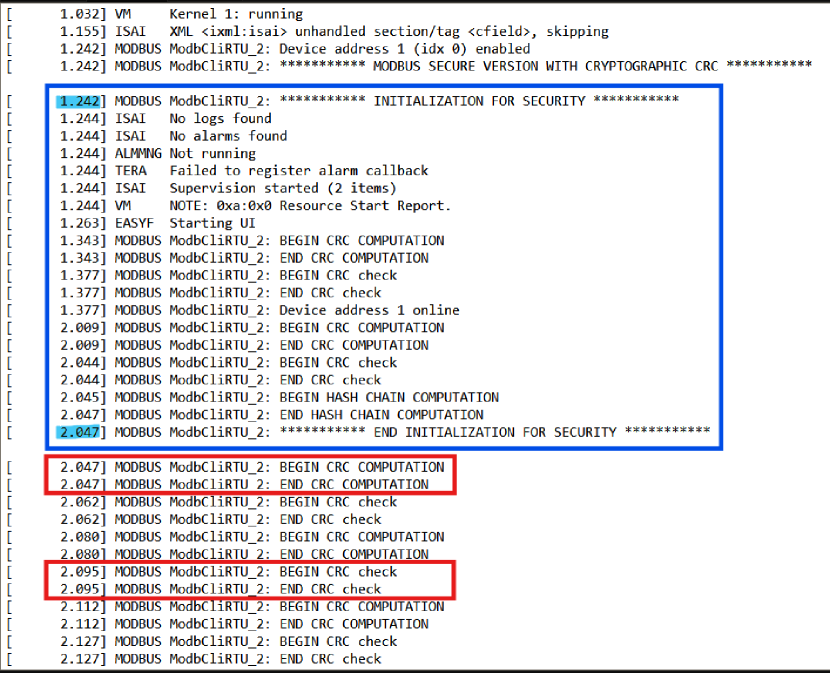The image size is (830, 673).
Task: Select 'END CRC check' at timestamp 2.062
Action: click(x=330, y=520)
